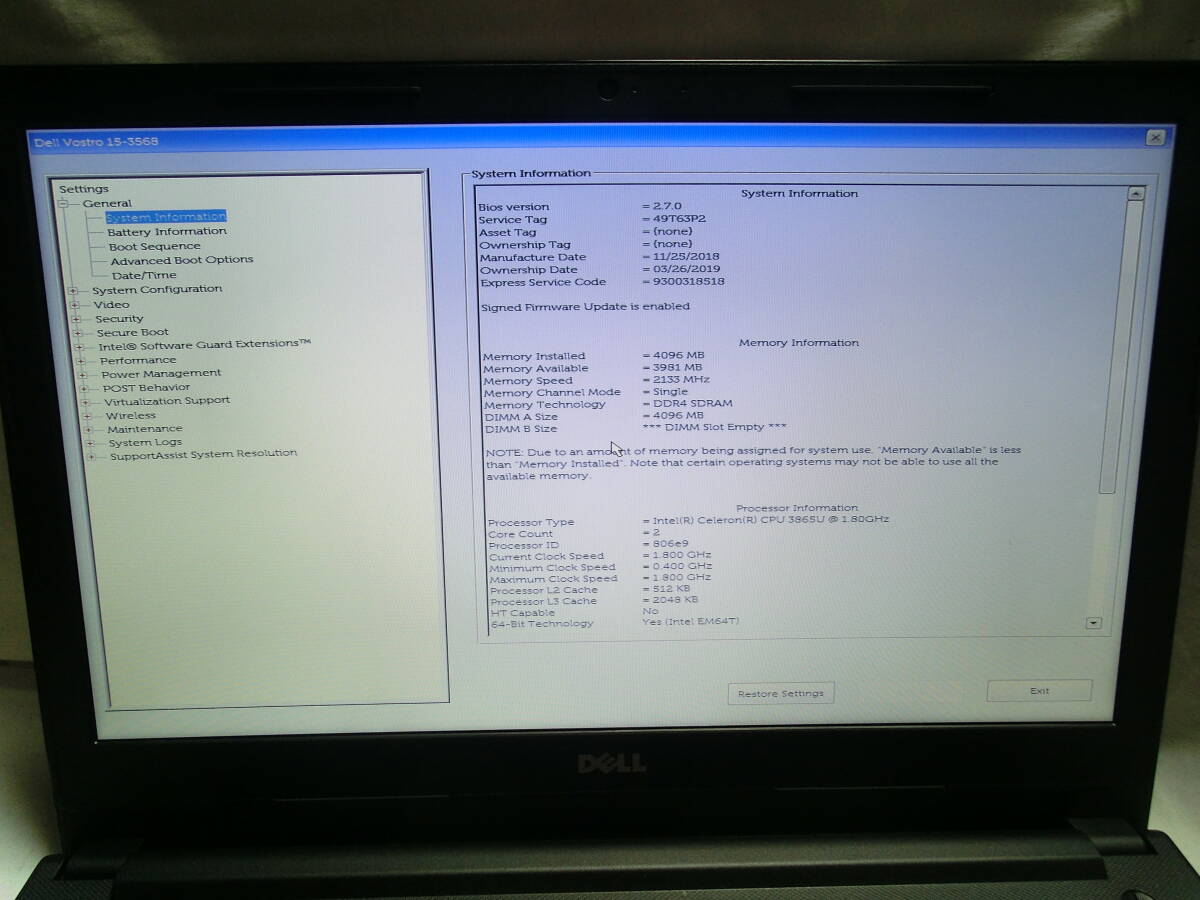This screenshot has height=900, width=1200.
Task: Expand Power Management node
Action: click(84, 374)
